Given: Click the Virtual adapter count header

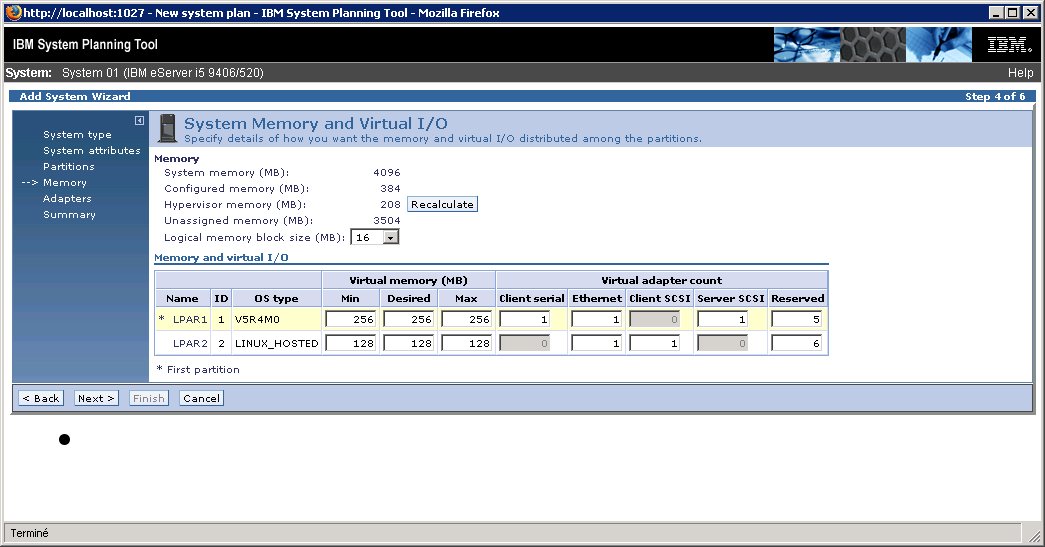Looking at the screenshot, I should tap(662, 280).
